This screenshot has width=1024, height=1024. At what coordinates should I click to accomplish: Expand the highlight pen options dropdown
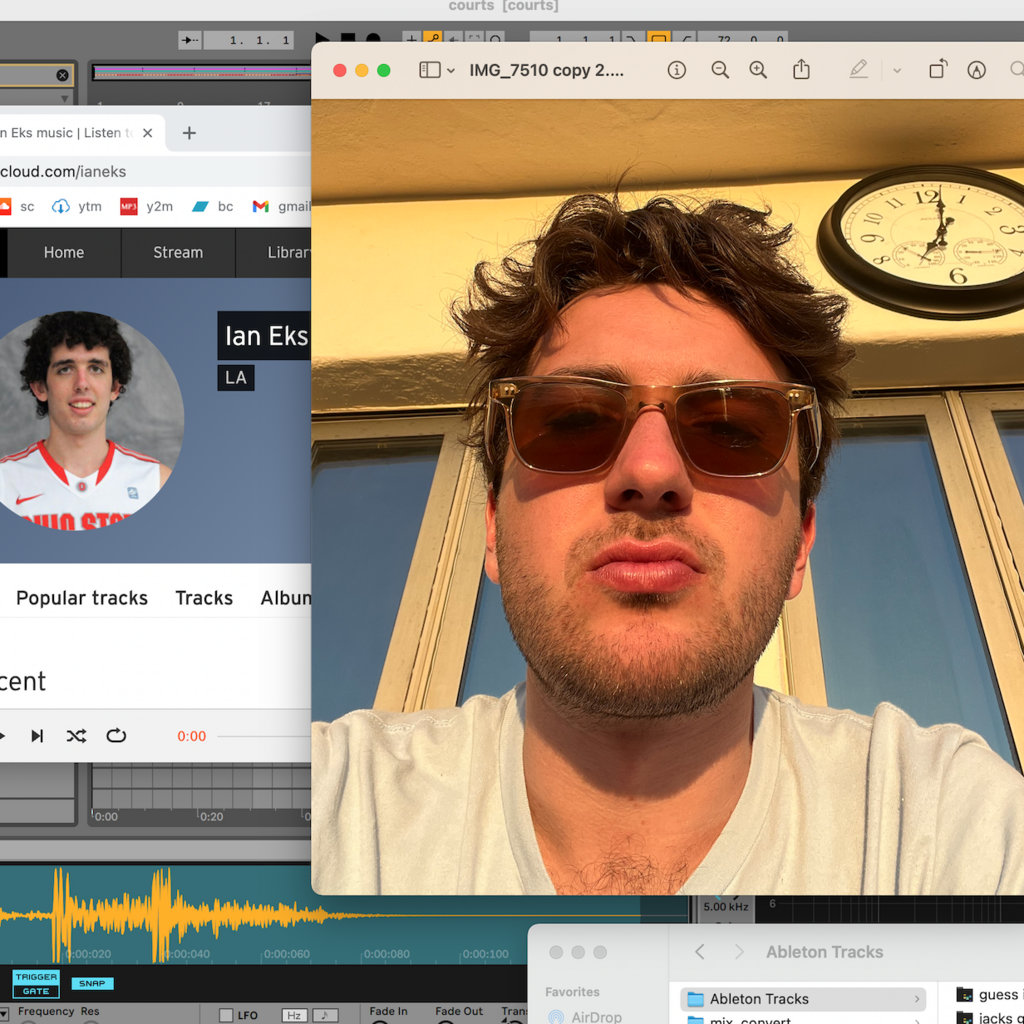point(896,70)
